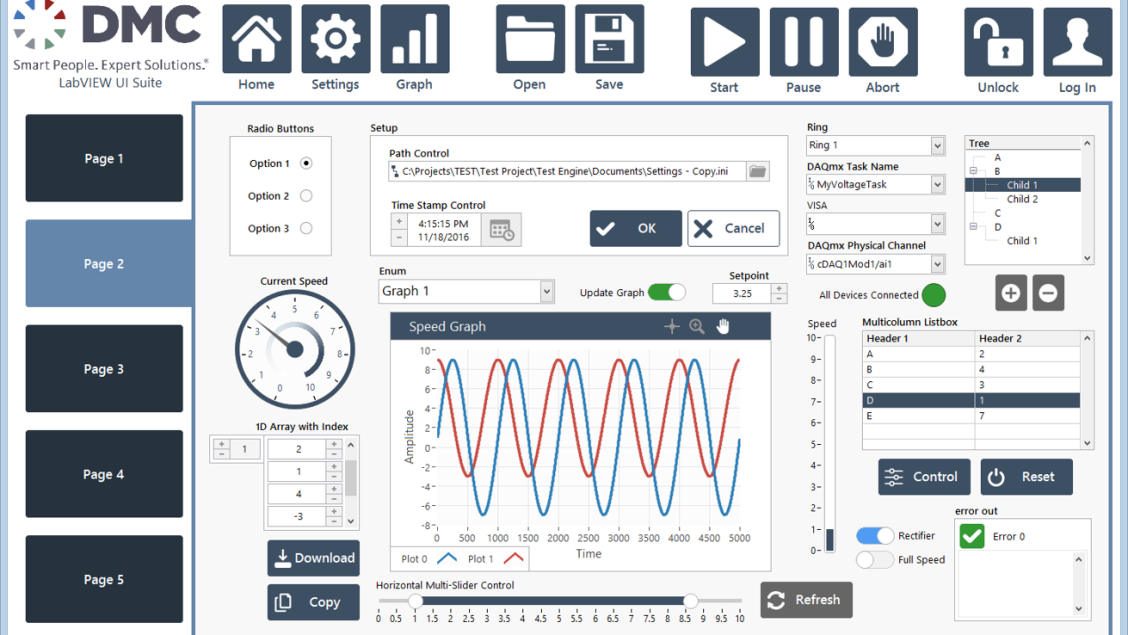Click the Pause icon in toolbar
This screenshot has height=635, width=1128.
803,41
